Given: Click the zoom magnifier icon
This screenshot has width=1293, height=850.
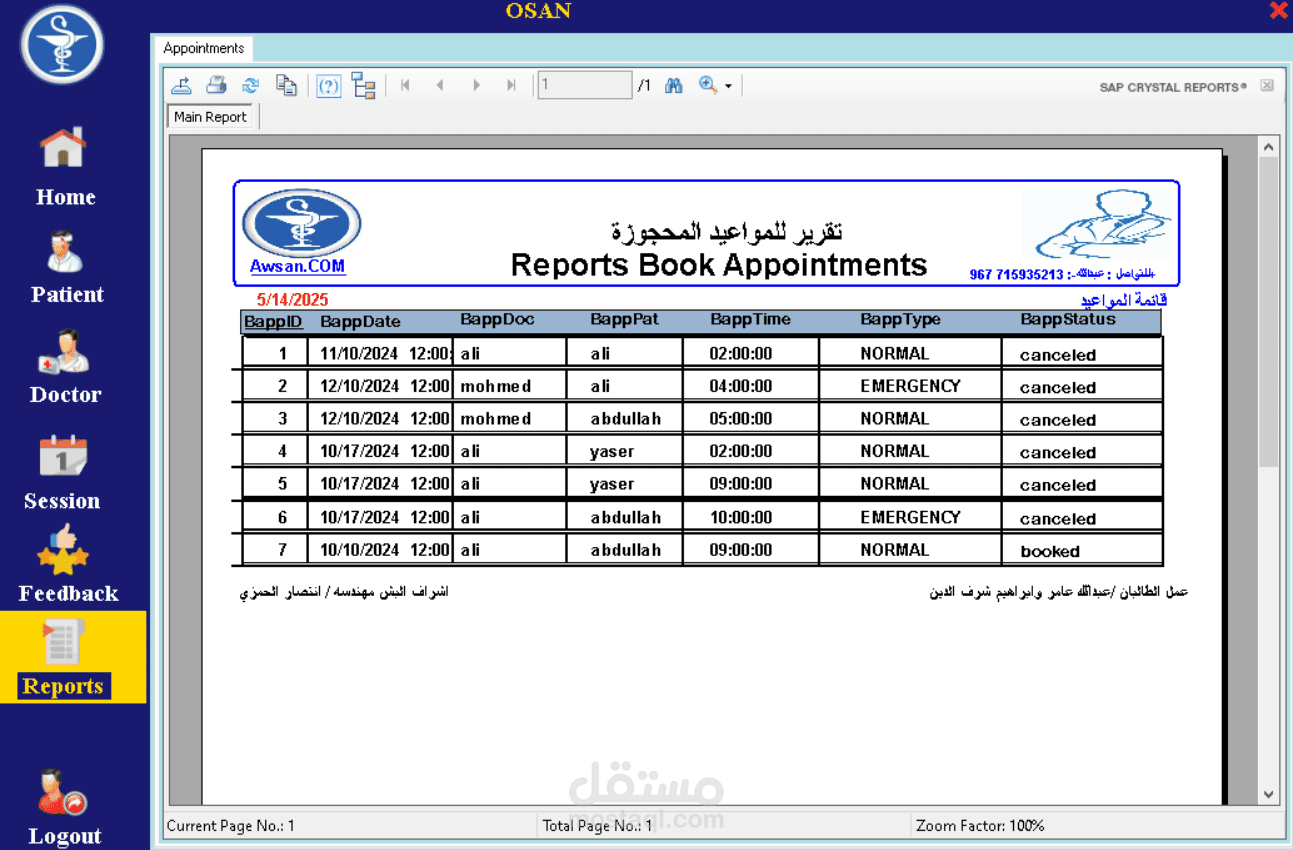Looking at the screenshot, I should (708, 86).
